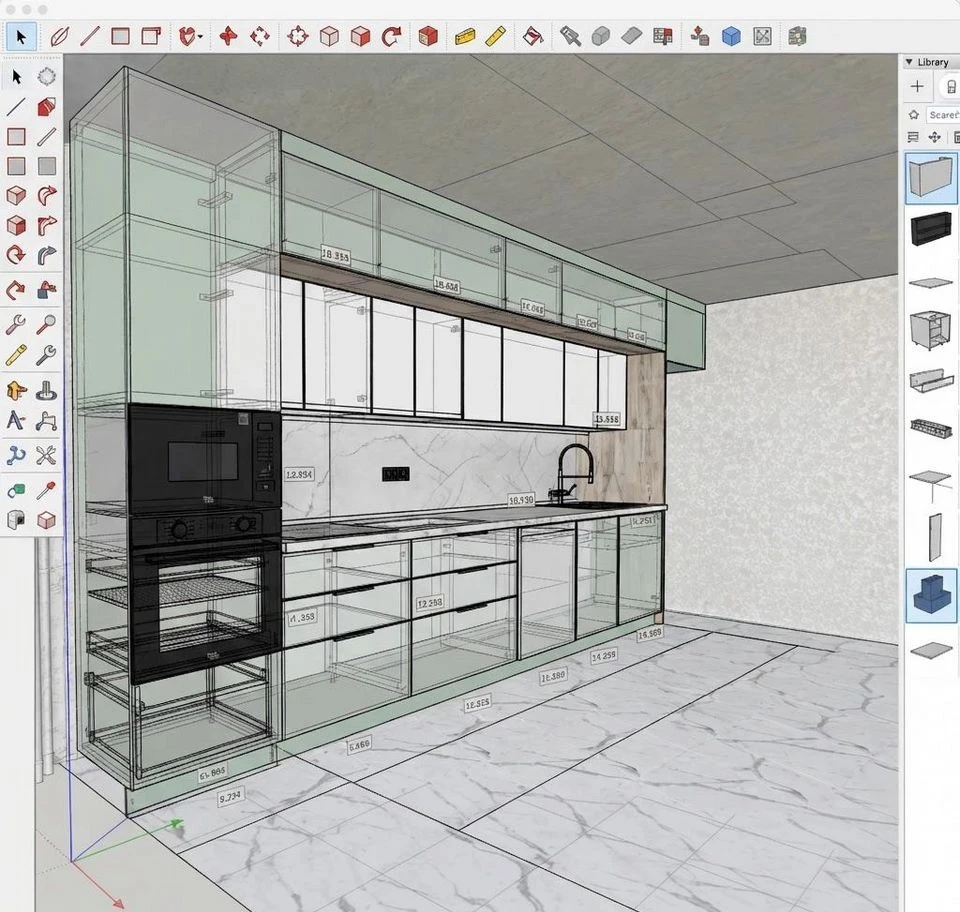Select the red four-point Move tool
The width and height of the screenshot is (960, 912).
coord(228,37)
